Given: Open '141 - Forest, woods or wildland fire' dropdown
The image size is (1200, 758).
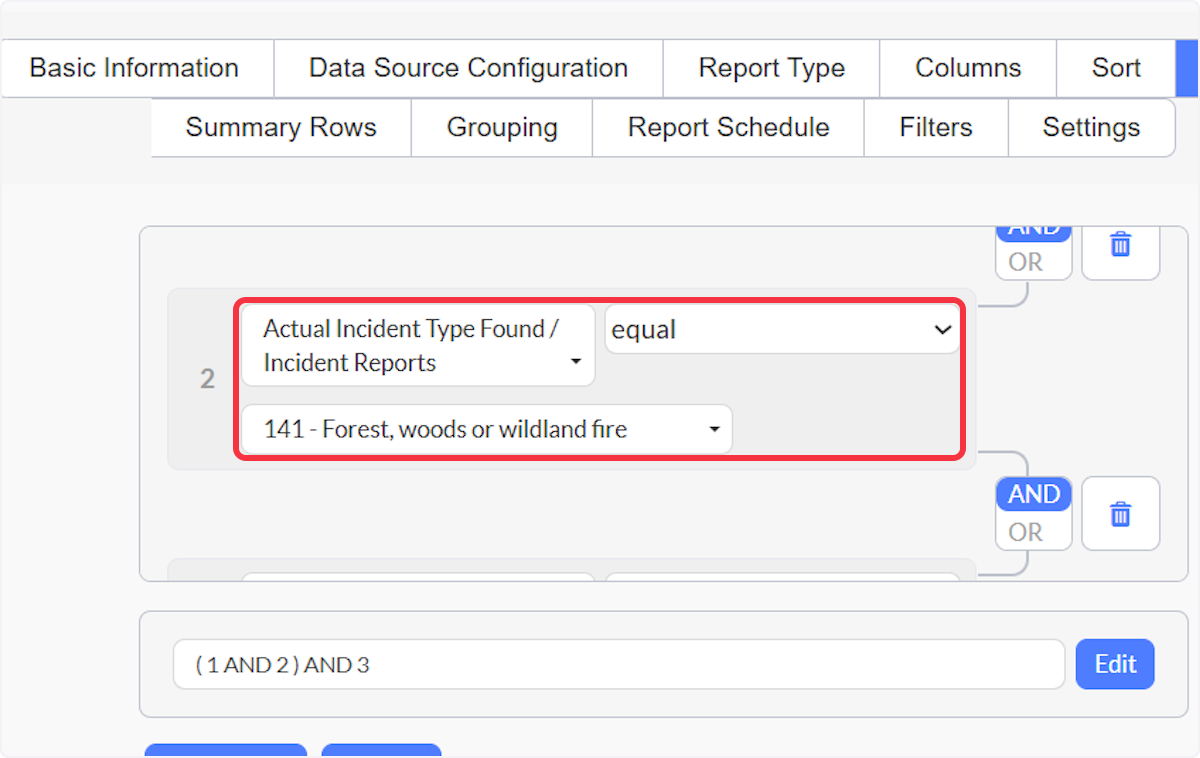Looking at the screenshot, I should pos(487,429).
